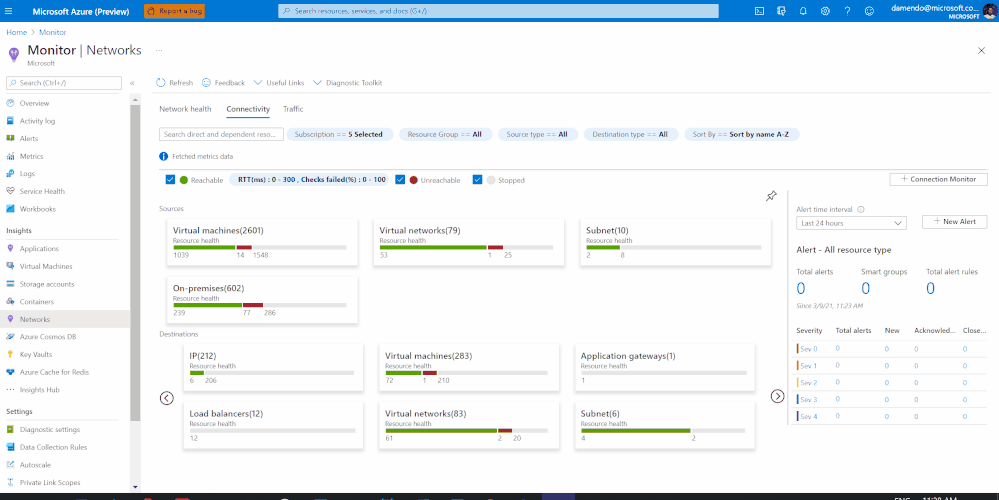Switch to Traffic tab
Viewport: 999px width, 500px height.
pyautogui.click(x=293, y=109)
